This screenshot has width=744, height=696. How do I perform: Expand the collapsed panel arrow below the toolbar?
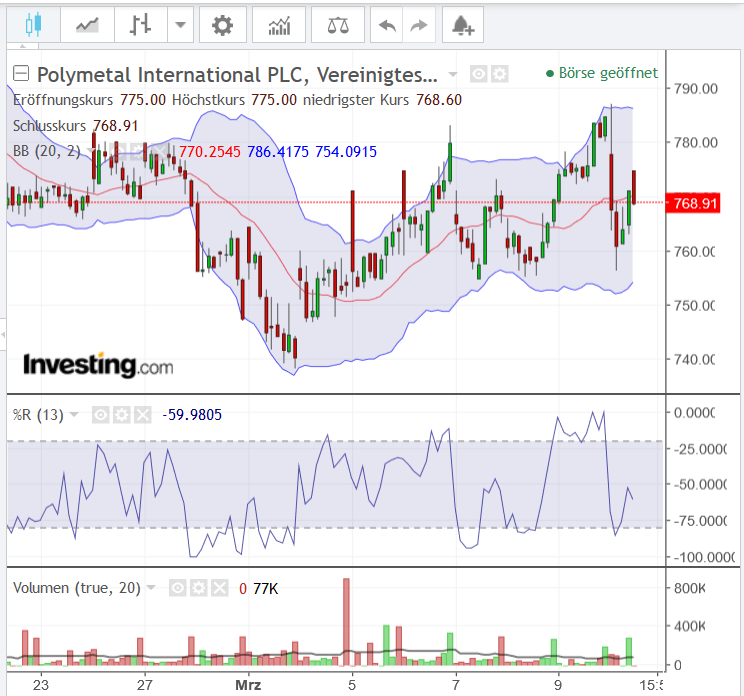pyautogui.click(x=22, y=46)
